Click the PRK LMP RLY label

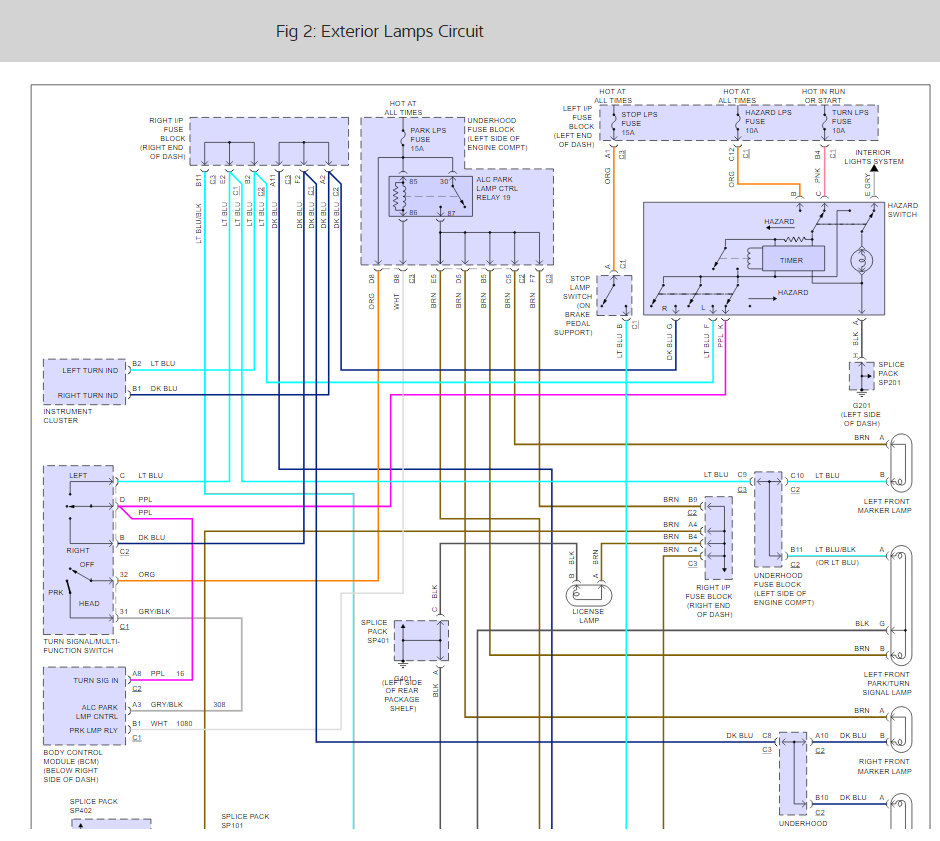pyautogui.click(x=94, y=730)
